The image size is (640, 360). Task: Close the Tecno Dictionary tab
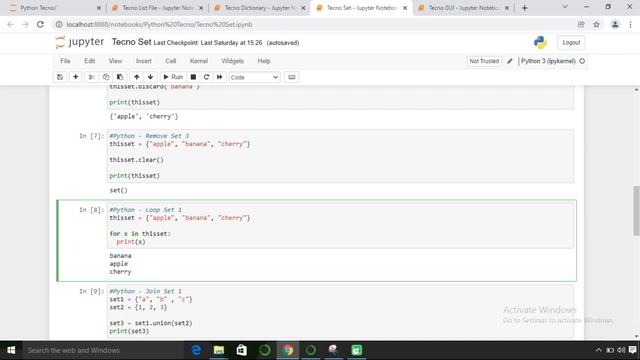click(303, 8)
